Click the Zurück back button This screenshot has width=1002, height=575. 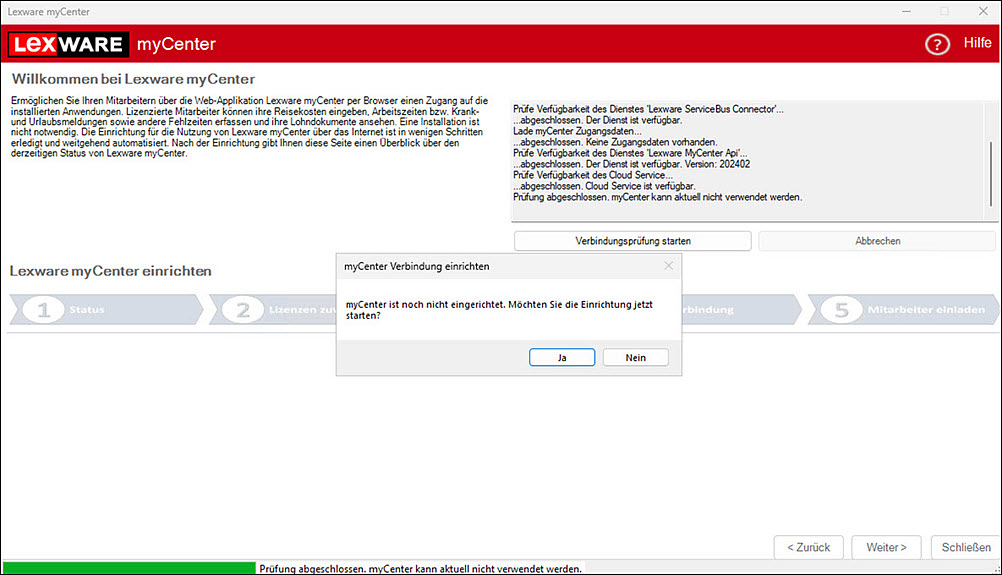point(808,547)
